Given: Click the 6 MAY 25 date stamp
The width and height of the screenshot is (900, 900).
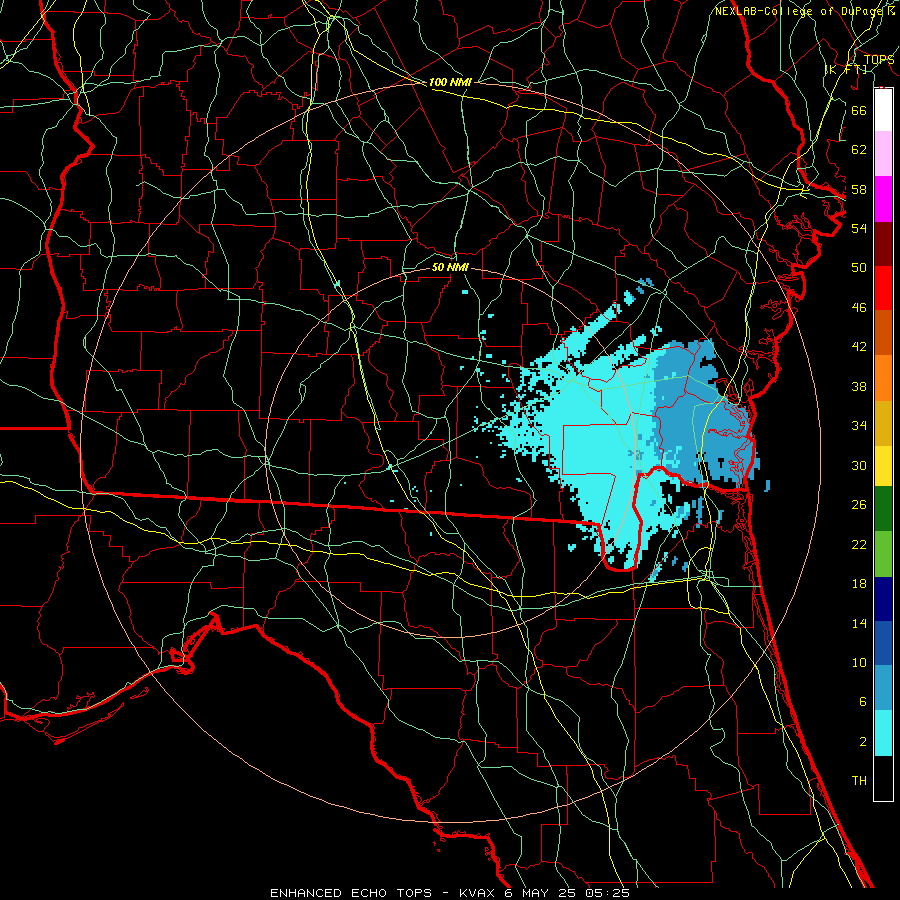Looking at the screenshot, I should point(542,893).
